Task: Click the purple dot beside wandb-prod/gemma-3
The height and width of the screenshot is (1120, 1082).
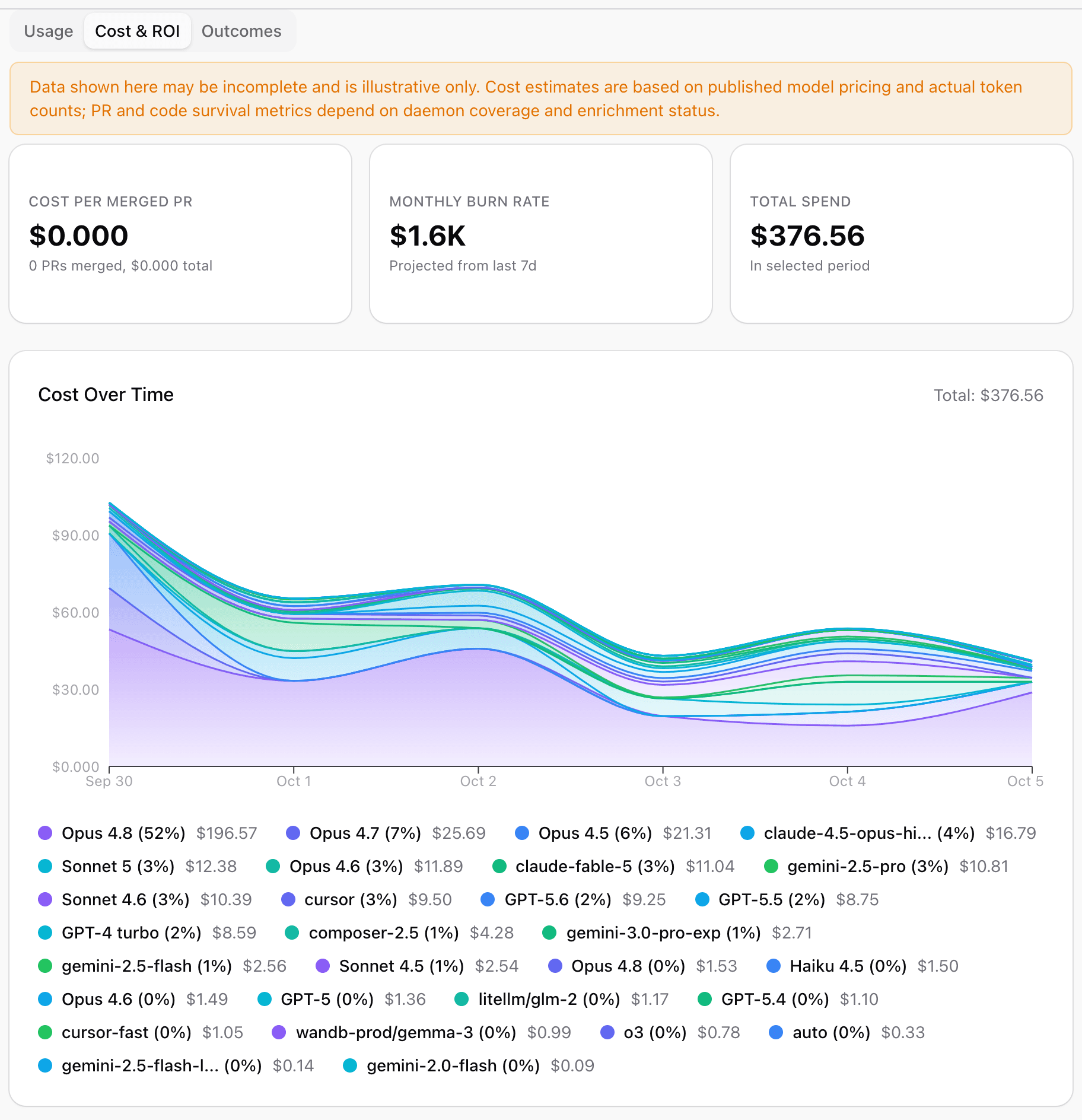Action: coord(279,1032)
